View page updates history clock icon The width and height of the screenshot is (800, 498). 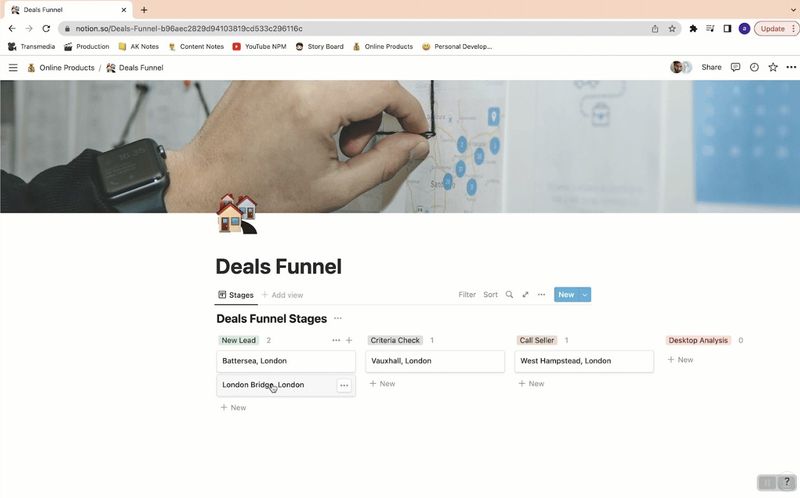[754, 68]
